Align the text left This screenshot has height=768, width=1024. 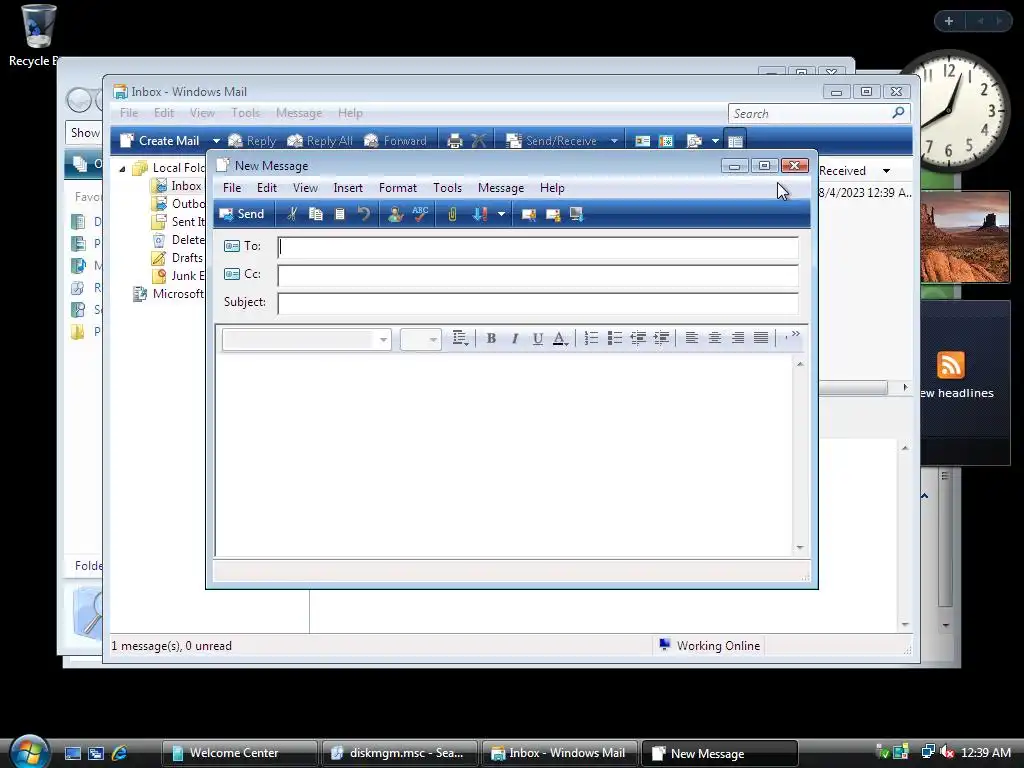692,338
